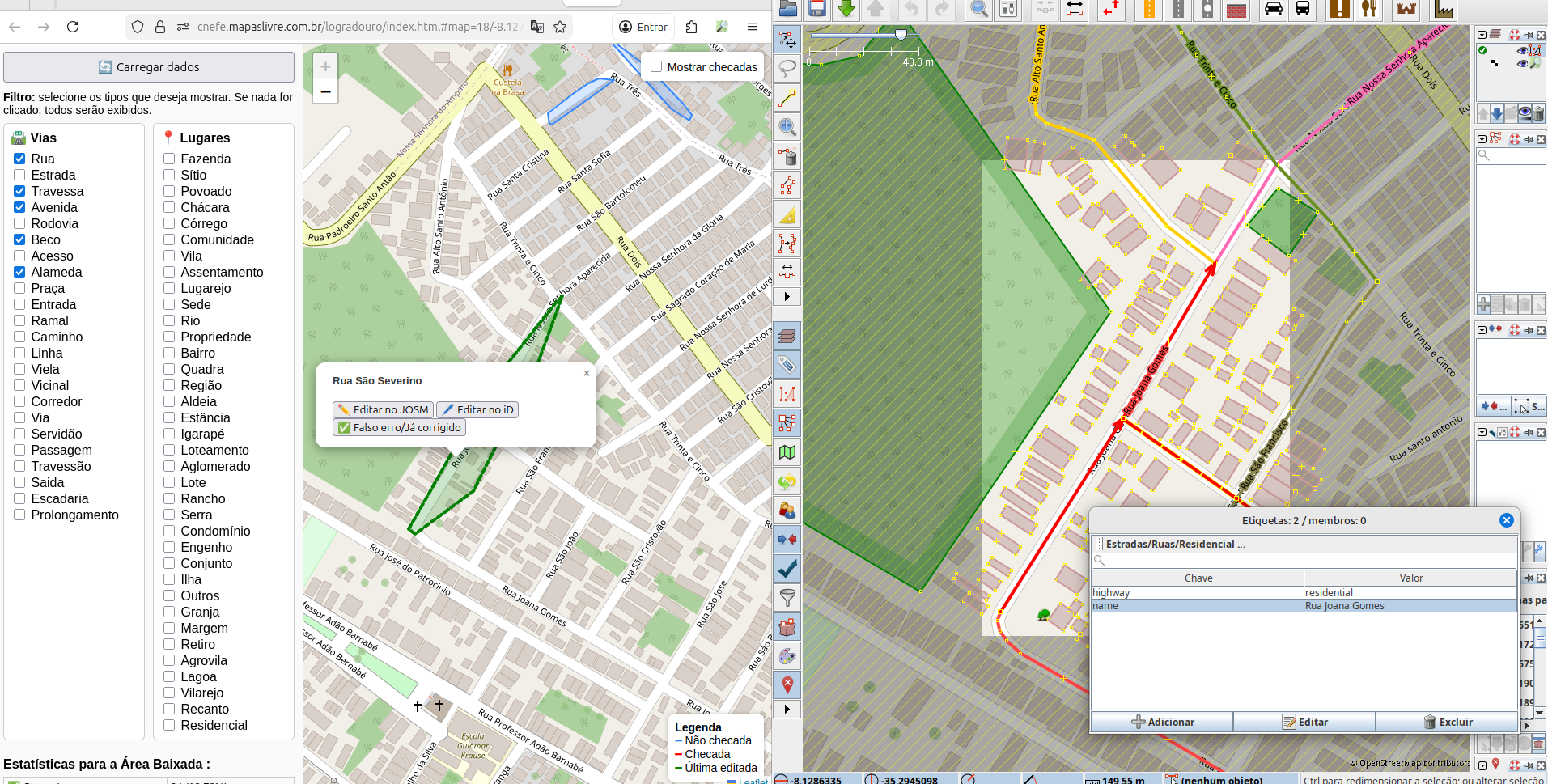
Task: Click the Editar no JOSM button
Action: click(383, 409)
